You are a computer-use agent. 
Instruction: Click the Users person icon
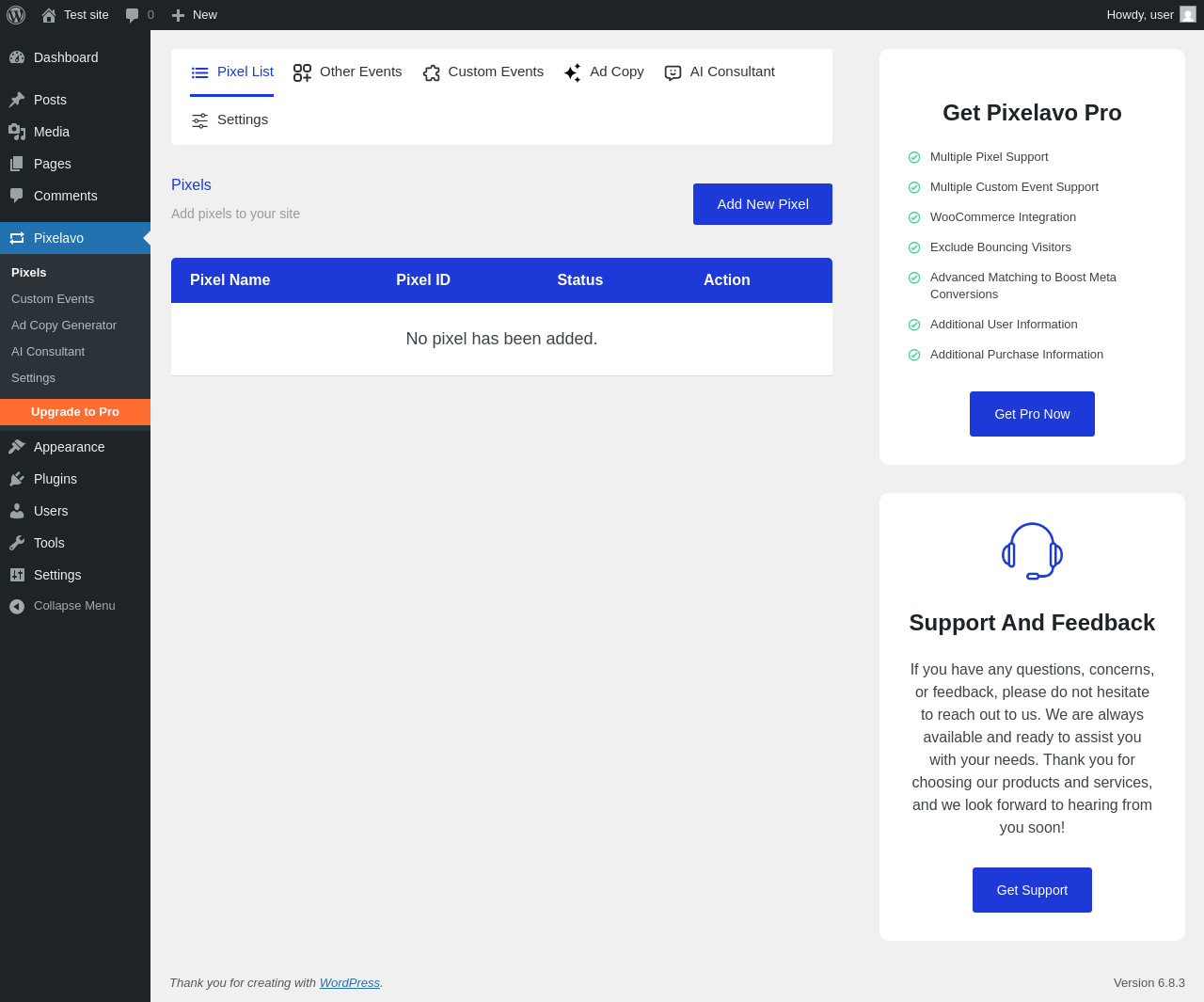(x=17, y=511)
